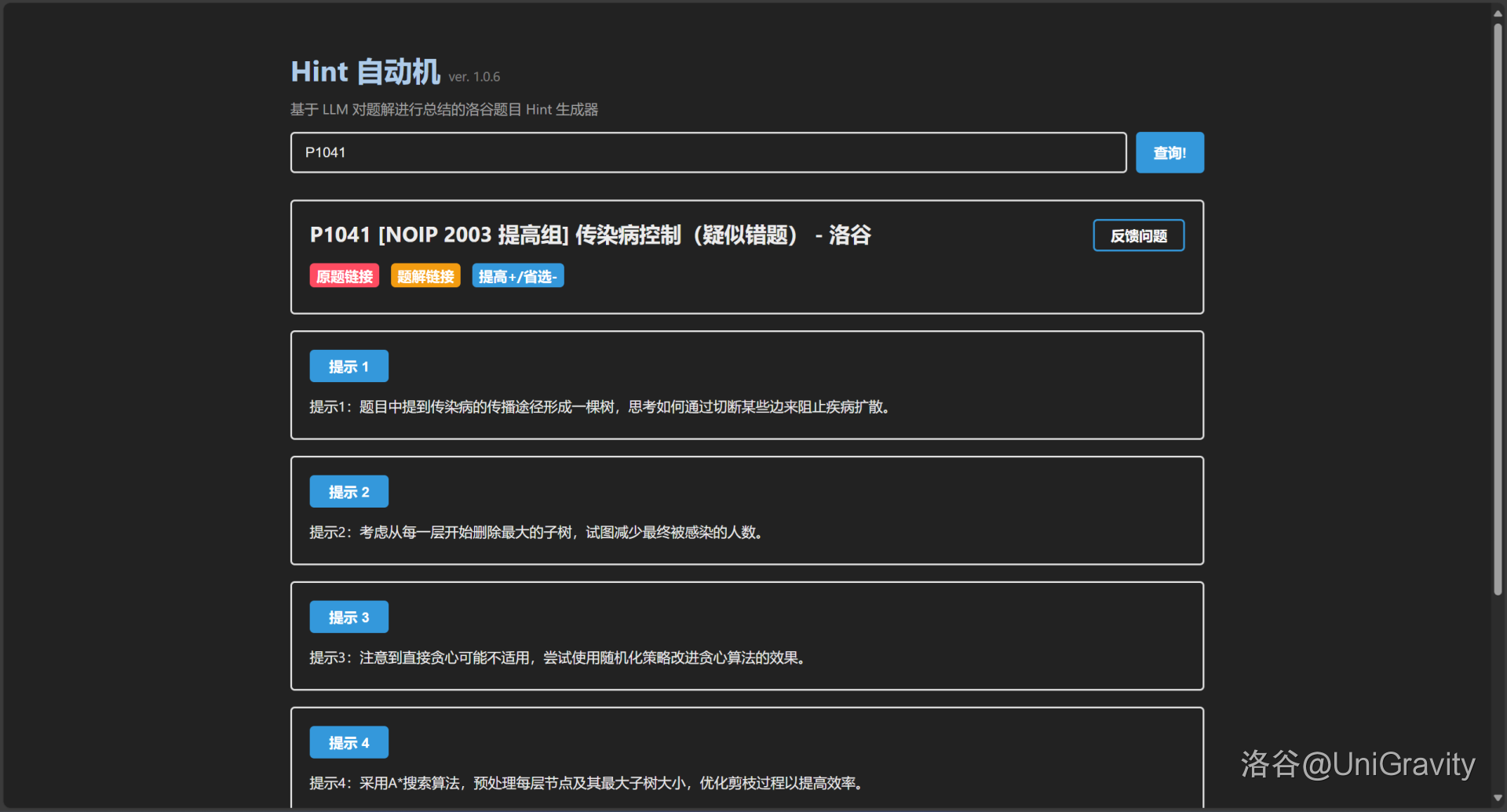Click the ver. 1.0.6 version label
Screen dimensions: 1507x812
[474, 77]
